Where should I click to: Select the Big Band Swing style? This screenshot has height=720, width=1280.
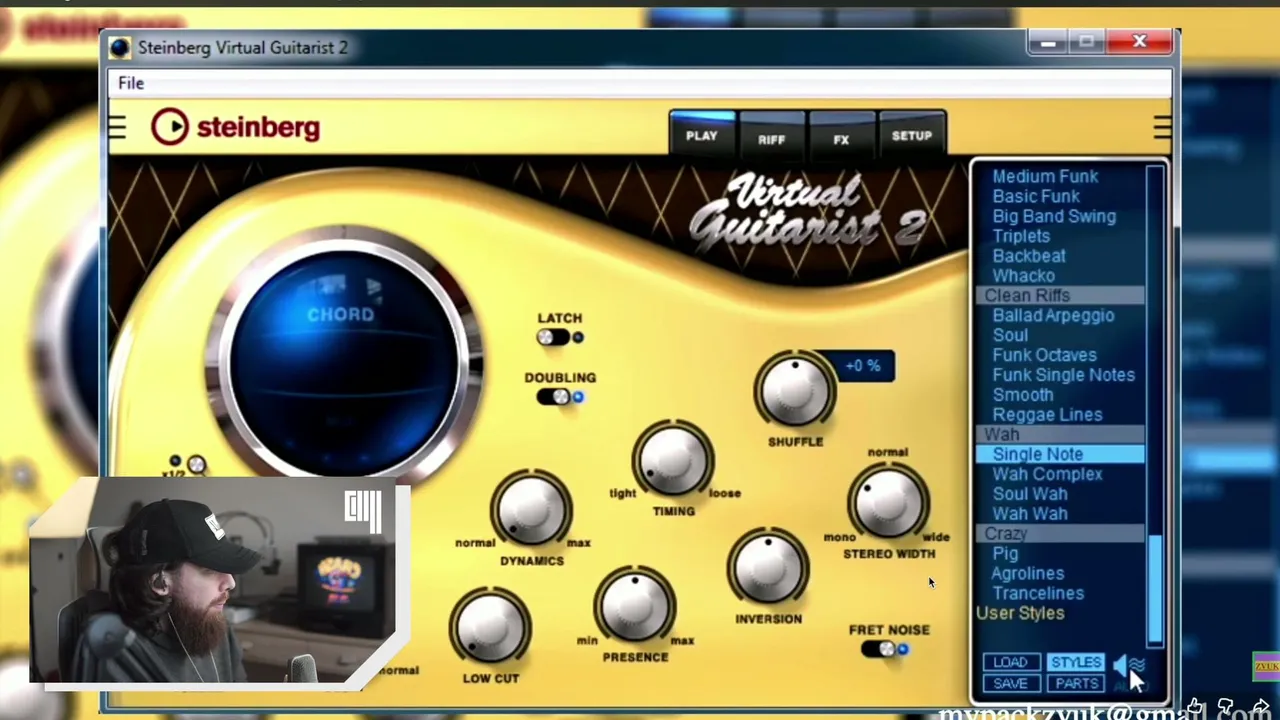[x=1054, y=216]
